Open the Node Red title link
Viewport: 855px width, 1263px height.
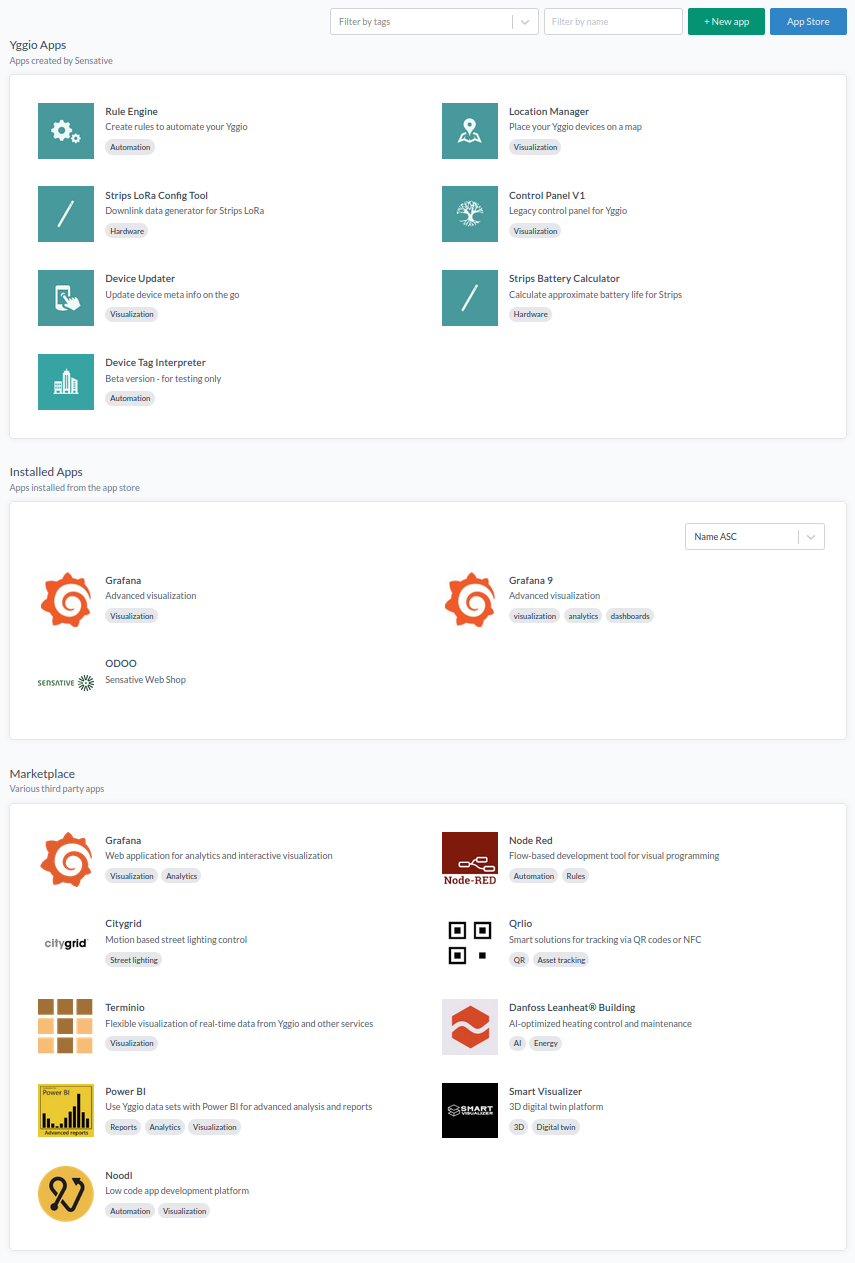[531, 841]
